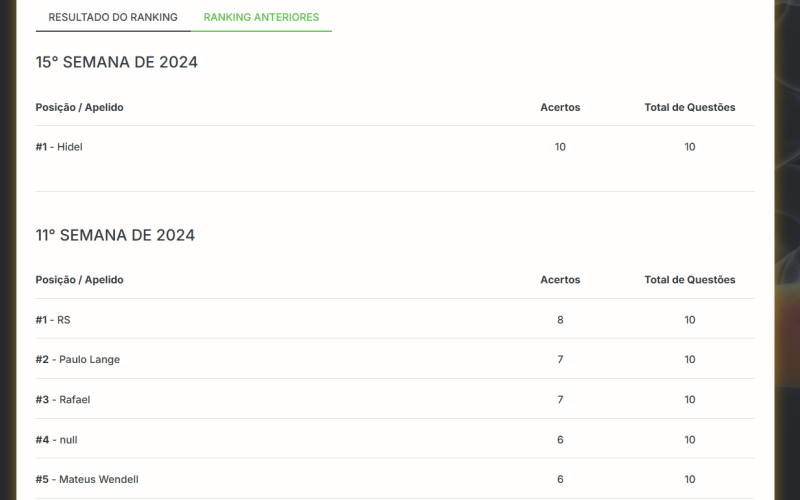Click Acertos header in the week 11 table
The height and width of the screenshot is (500, 800).
(x=560, y=280)
